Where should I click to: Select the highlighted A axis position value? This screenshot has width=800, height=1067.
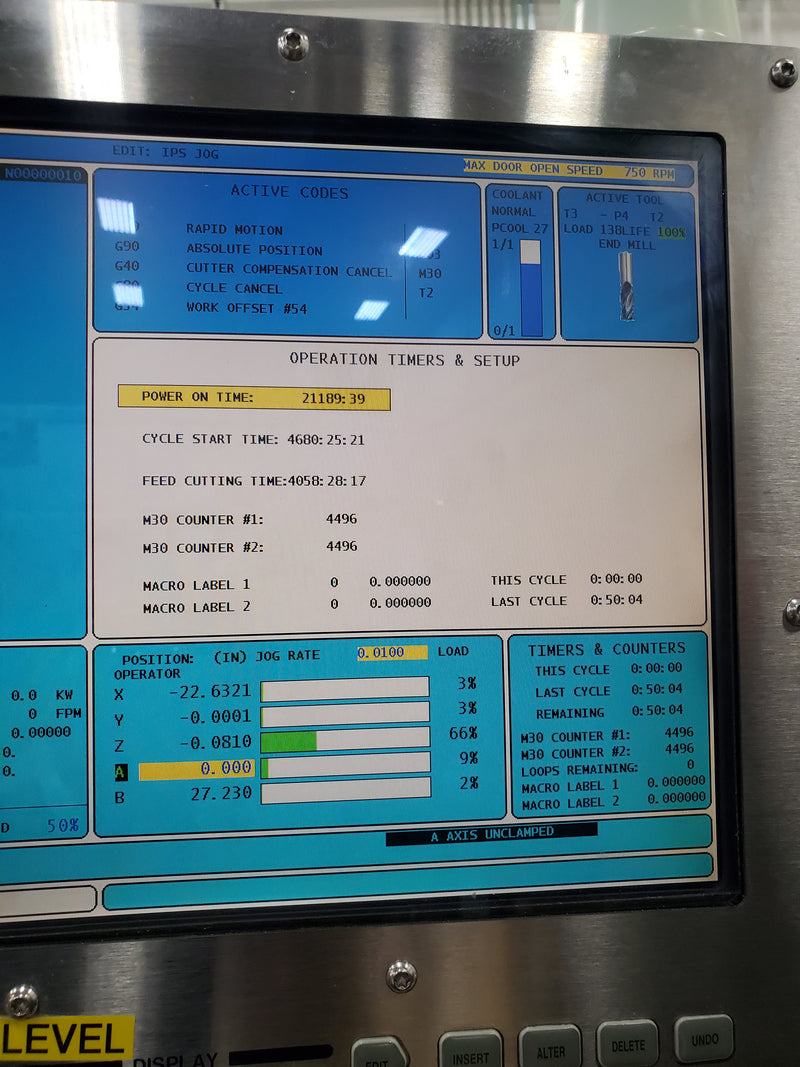tap(197, 769)
